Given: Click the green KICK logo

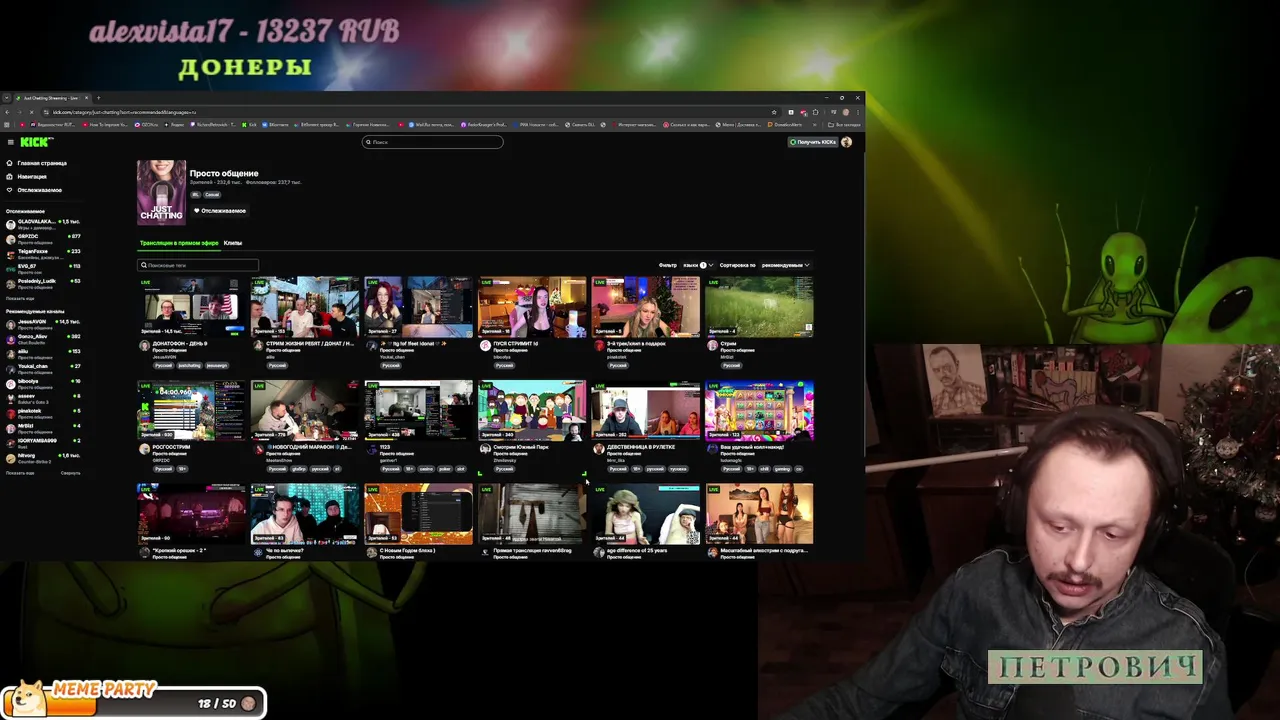Looking at the screenshot, I should pos(36,142).
